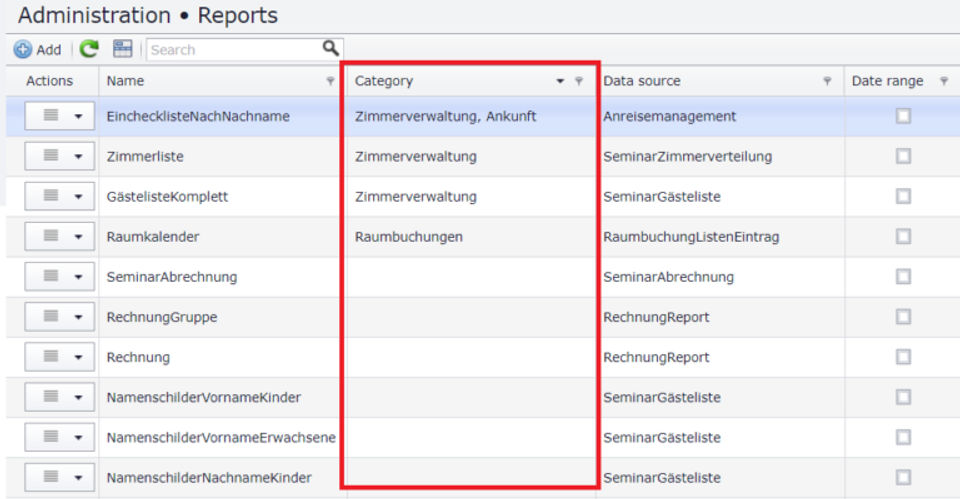Click the Category column sort arrow
Image resolution: width=960 pixels, height=499 pixels.
coord(561,82)
